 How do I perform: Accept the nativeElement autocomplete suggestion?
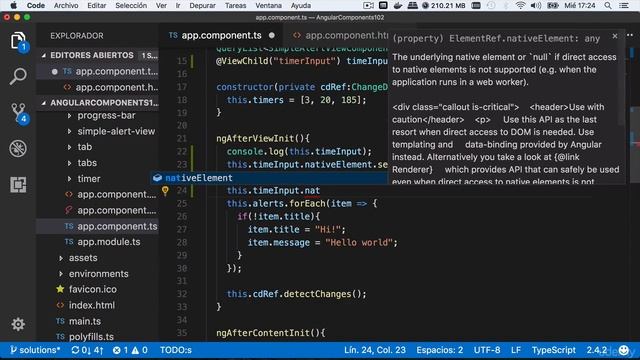pos(269,178)
